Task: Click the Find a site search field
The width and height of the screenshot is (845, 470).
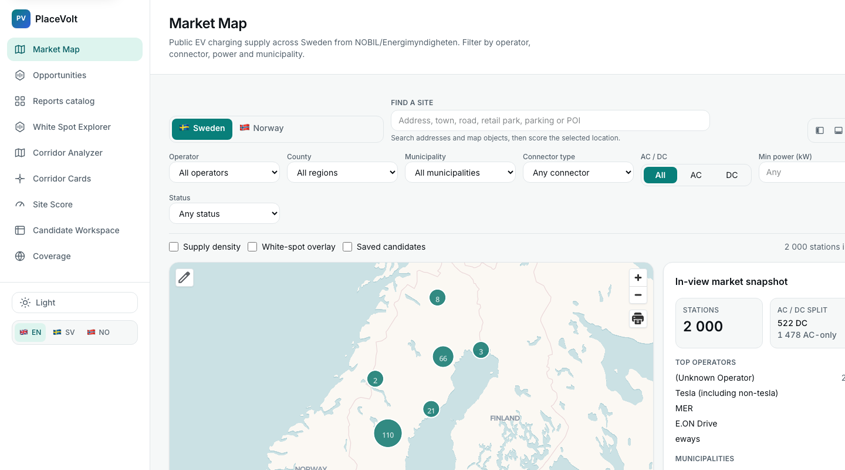Action: pos(550,121)
